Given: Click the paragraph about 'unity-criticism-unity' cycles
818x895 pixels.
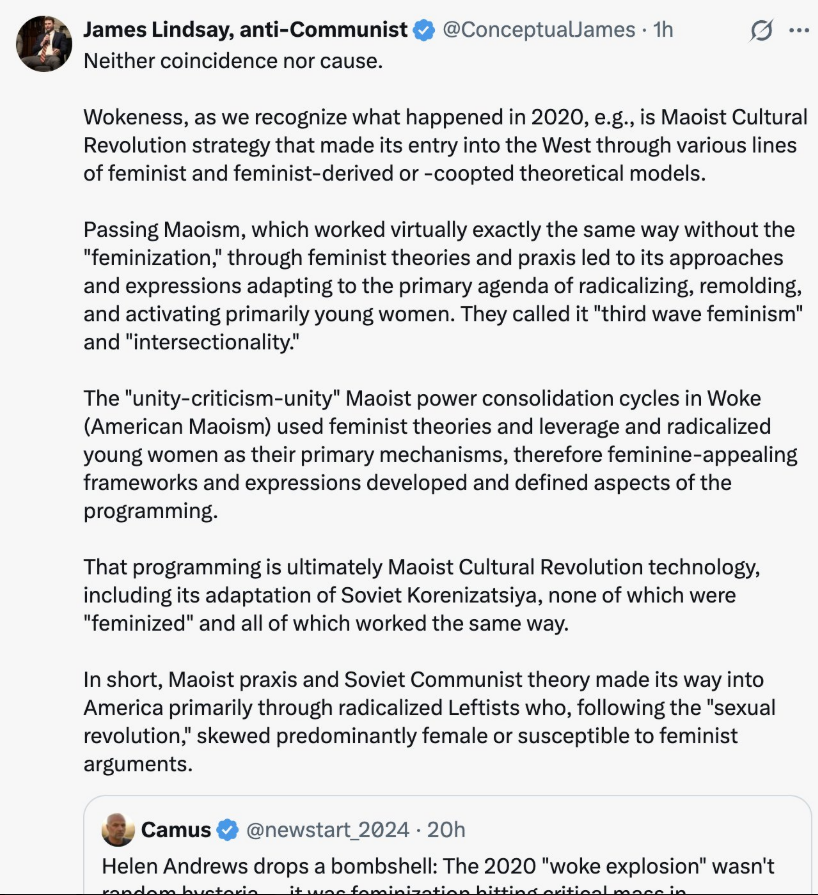Looking at the screenshot, I should pos(440,455).
